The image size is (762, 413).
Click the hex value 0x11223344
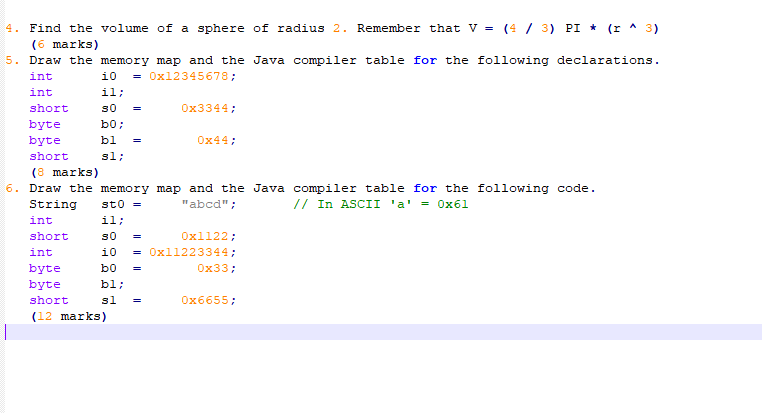pos(189,252)
